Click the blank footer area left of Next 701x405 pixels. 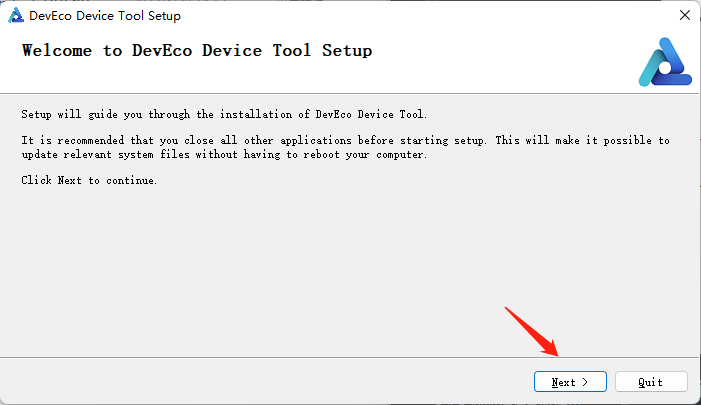point(250,382)
